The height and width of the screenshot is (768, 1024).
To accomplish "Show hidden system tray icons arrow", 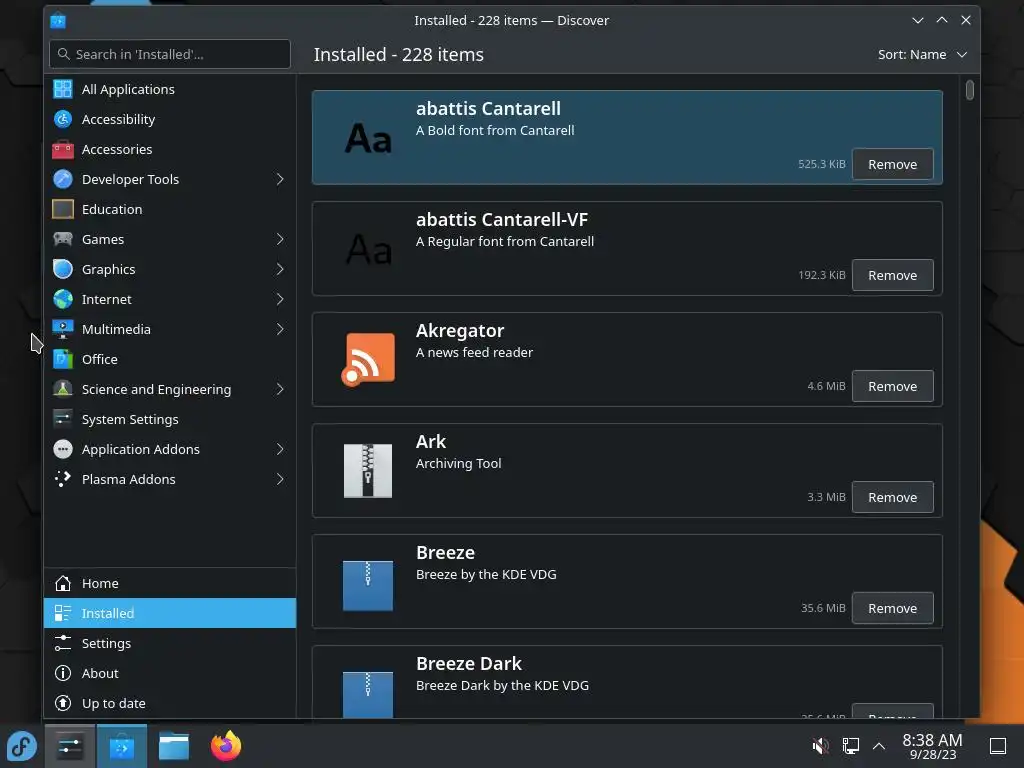I will point(879,746).
